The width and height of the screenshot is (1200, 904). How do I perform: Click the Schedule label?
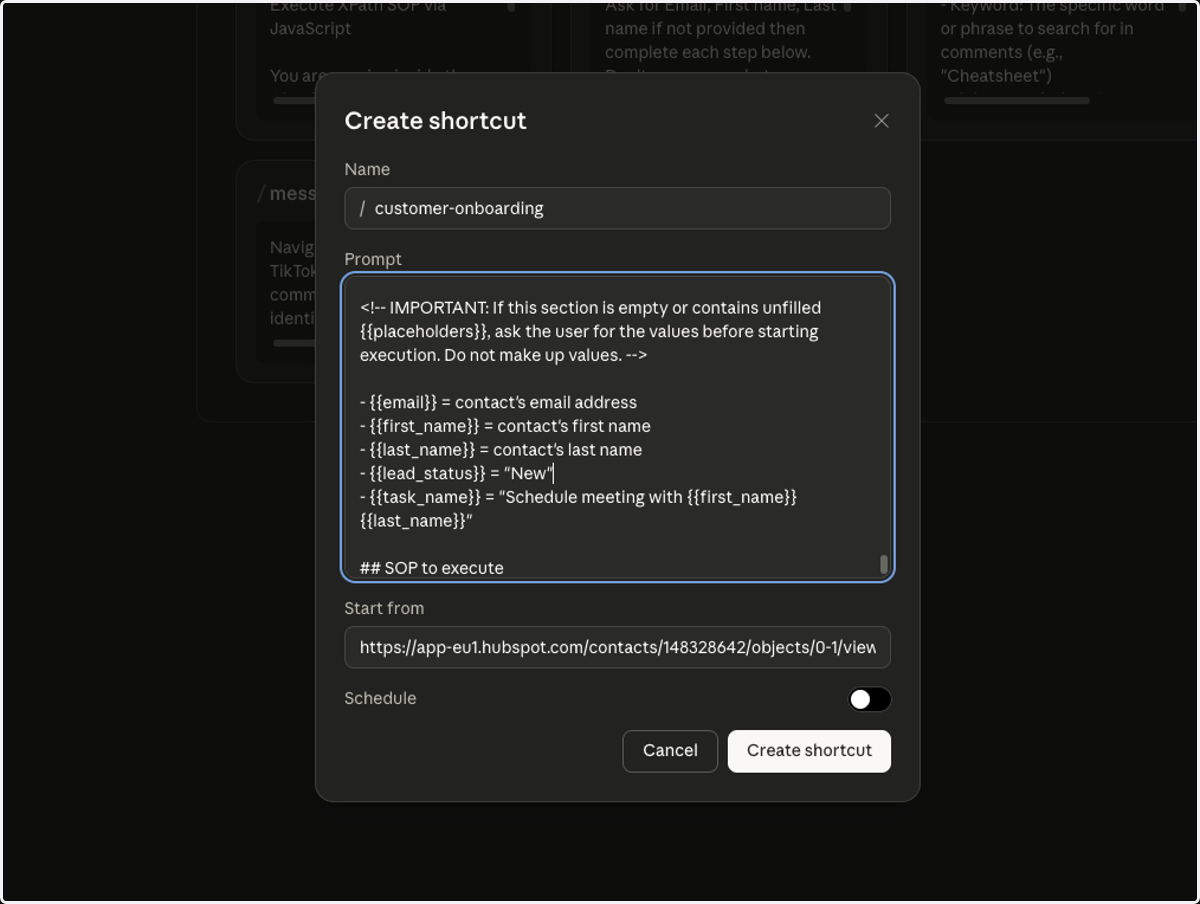click(380, 698)
